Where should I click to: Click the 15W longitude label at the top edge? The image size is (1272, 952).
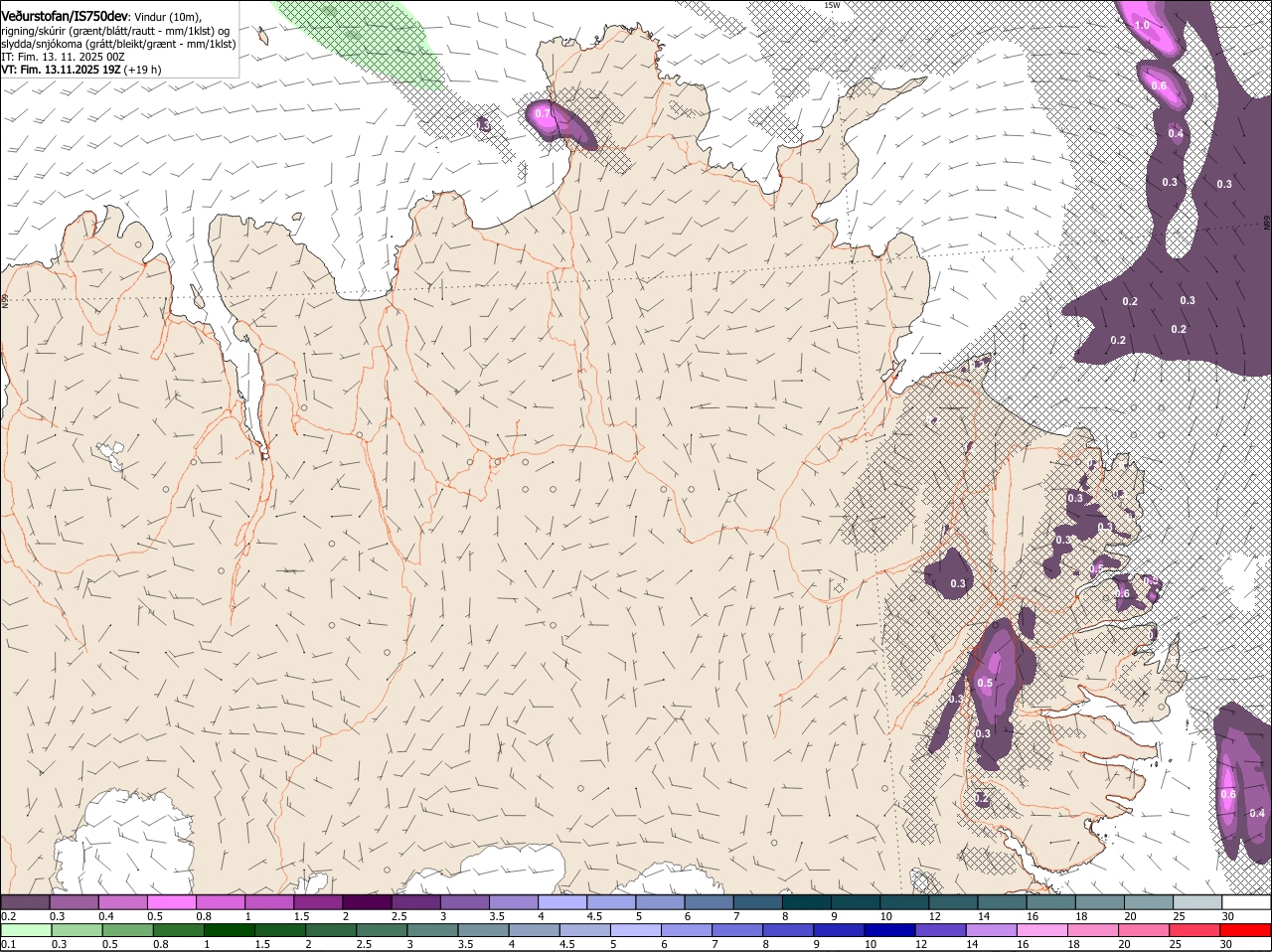(832, 5)
